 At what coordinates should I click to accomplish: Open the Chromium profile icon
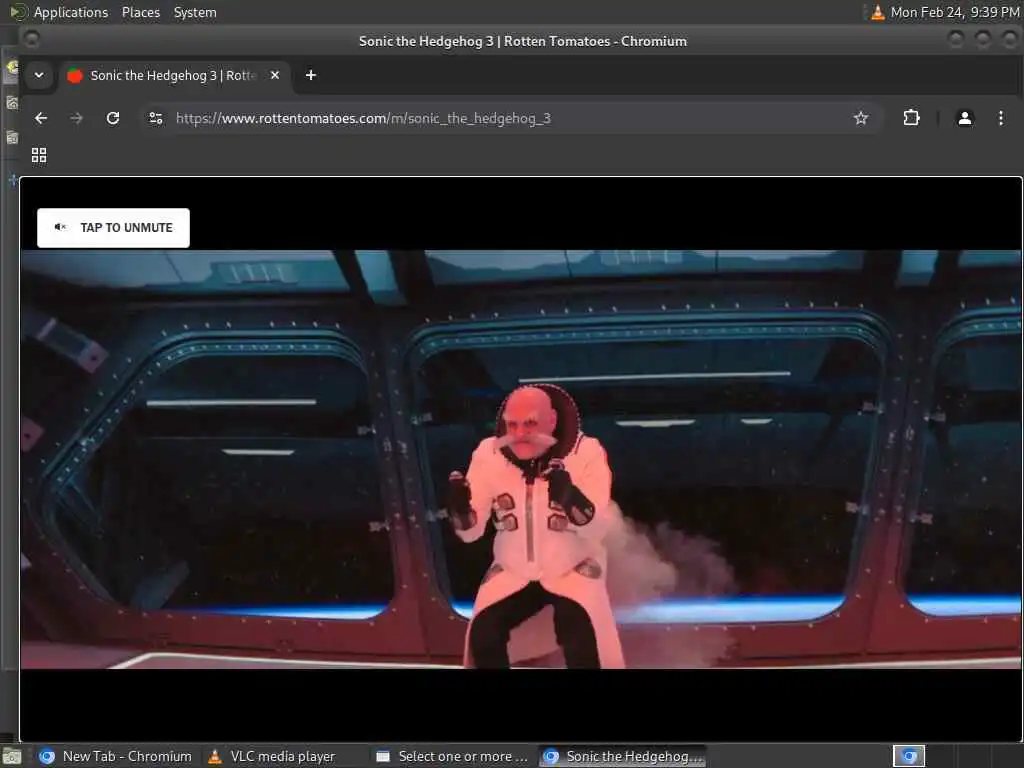tap(965, 118)
